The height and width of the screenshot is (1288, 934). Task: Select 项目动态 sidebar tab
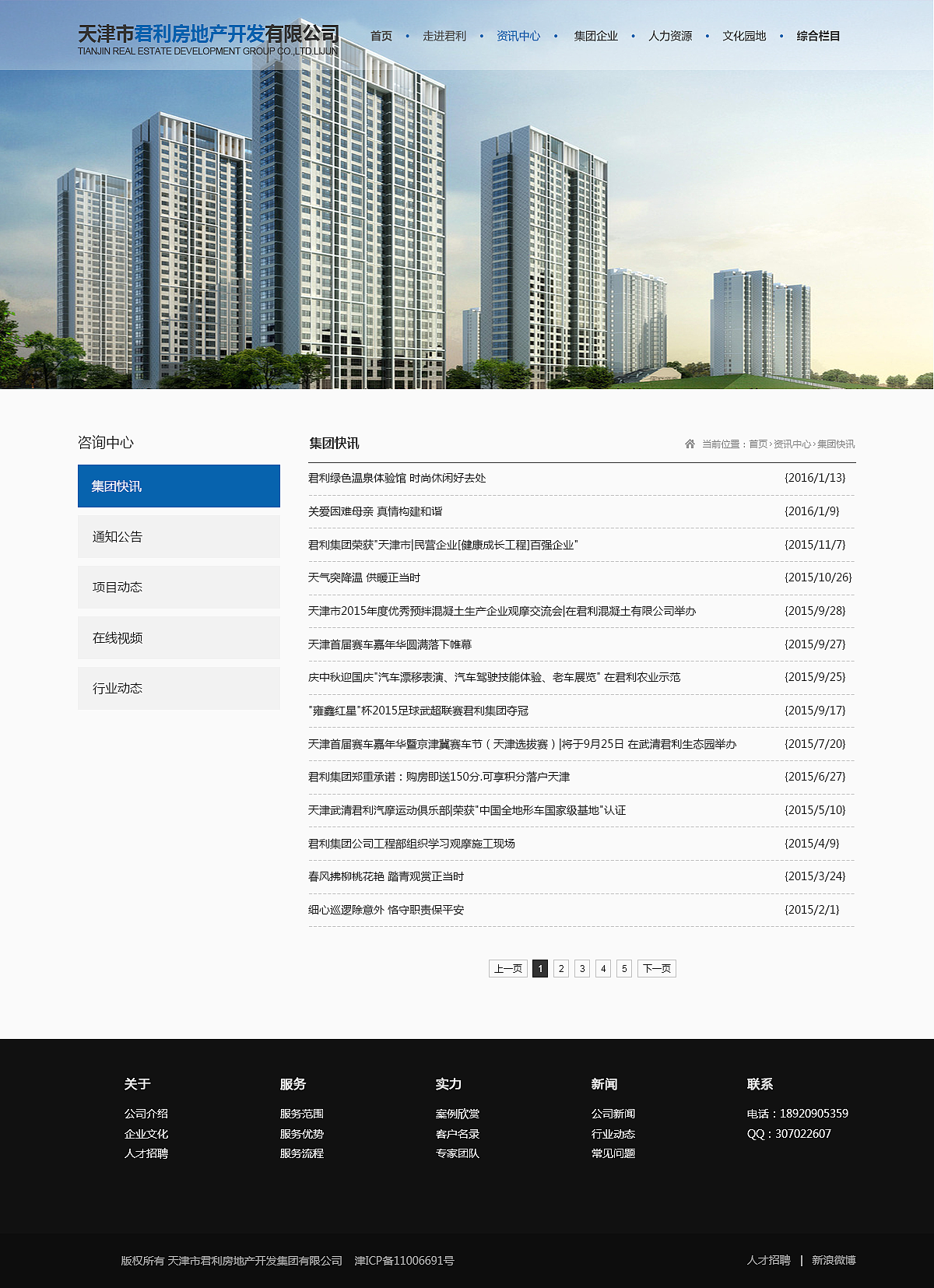tap(179, 588)
